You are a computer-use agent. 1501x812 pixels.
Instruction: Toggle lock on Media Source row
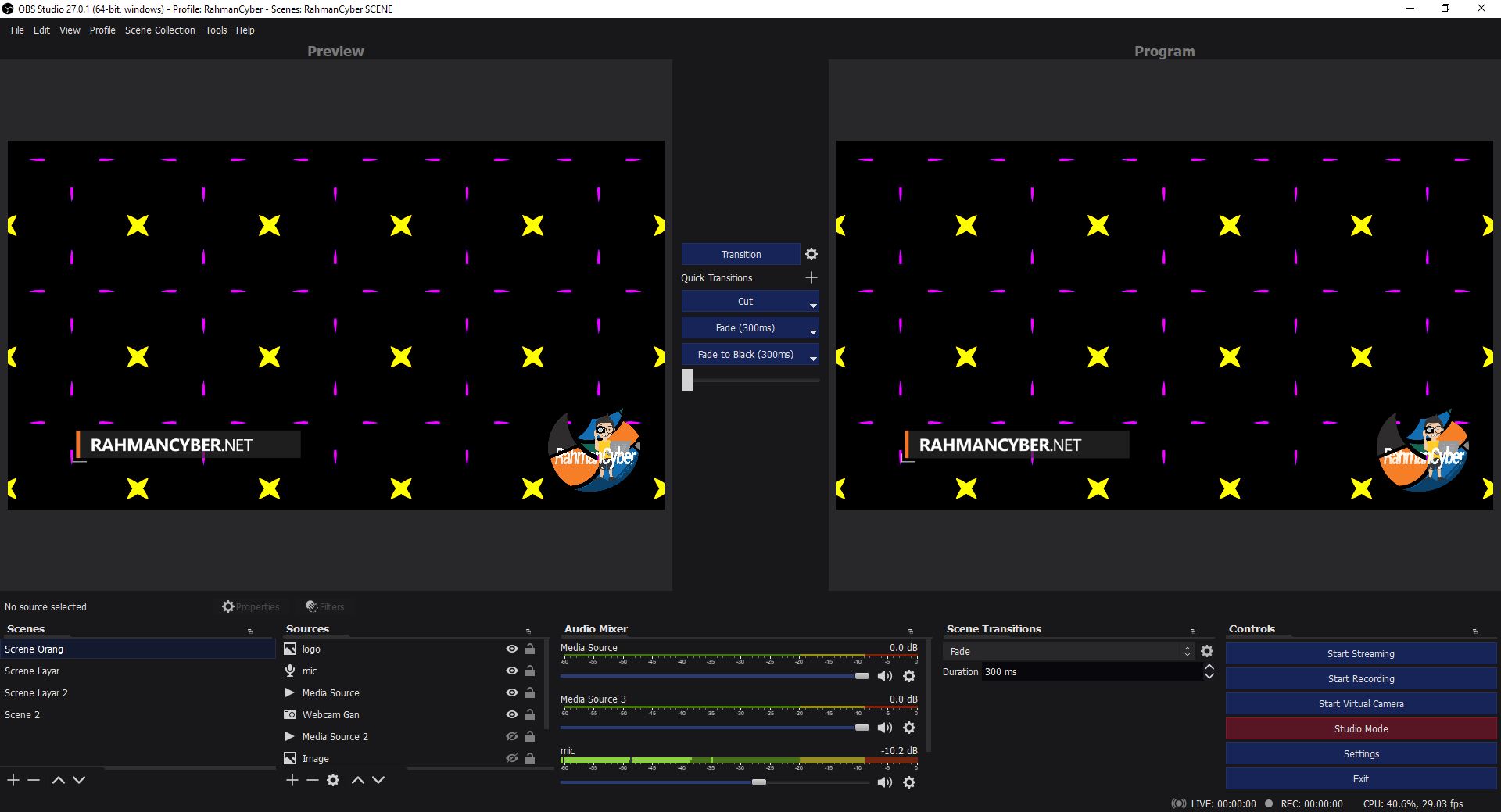[x=530, y=692]
